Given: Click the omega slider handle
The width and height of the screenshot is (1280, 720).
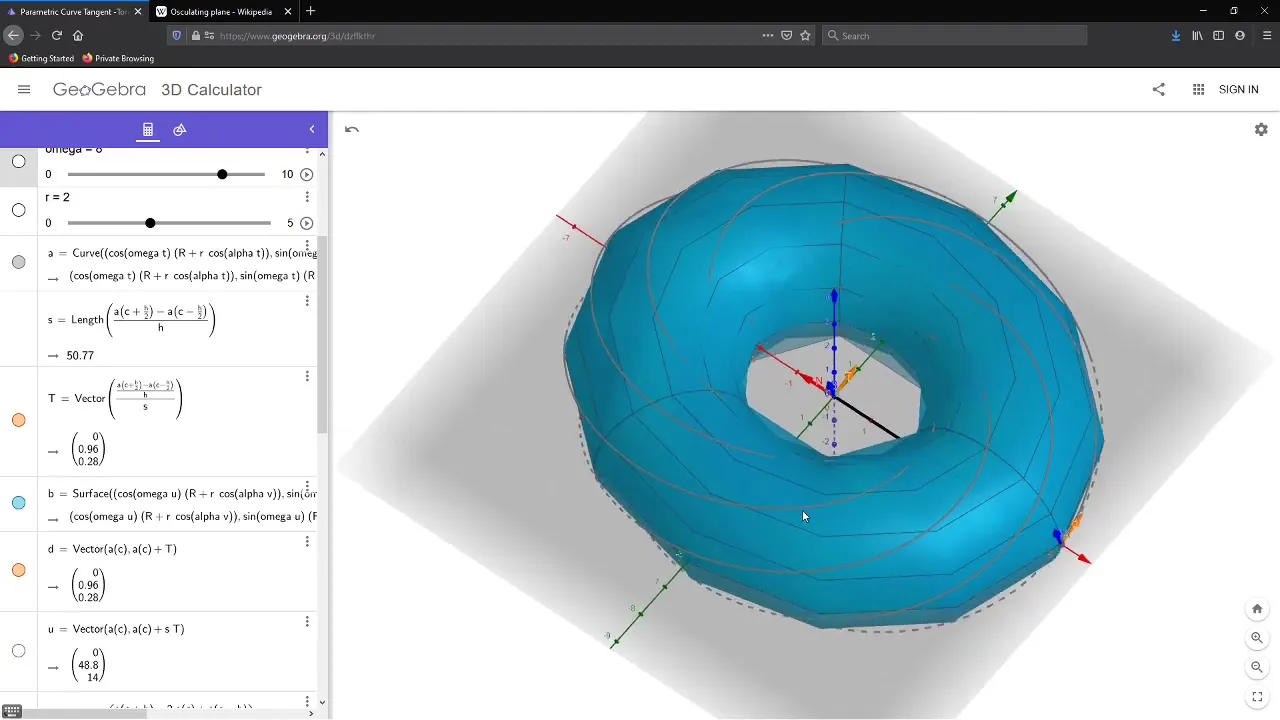Looking at the screenshot, I should pyautogui.click(x=222, y=174).
